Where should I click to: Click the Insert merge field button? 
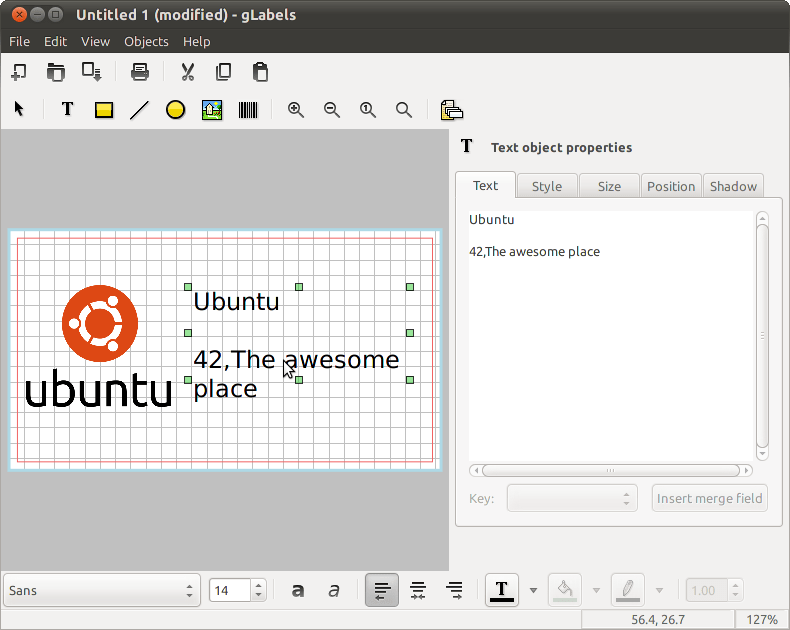tap(709, 498)
